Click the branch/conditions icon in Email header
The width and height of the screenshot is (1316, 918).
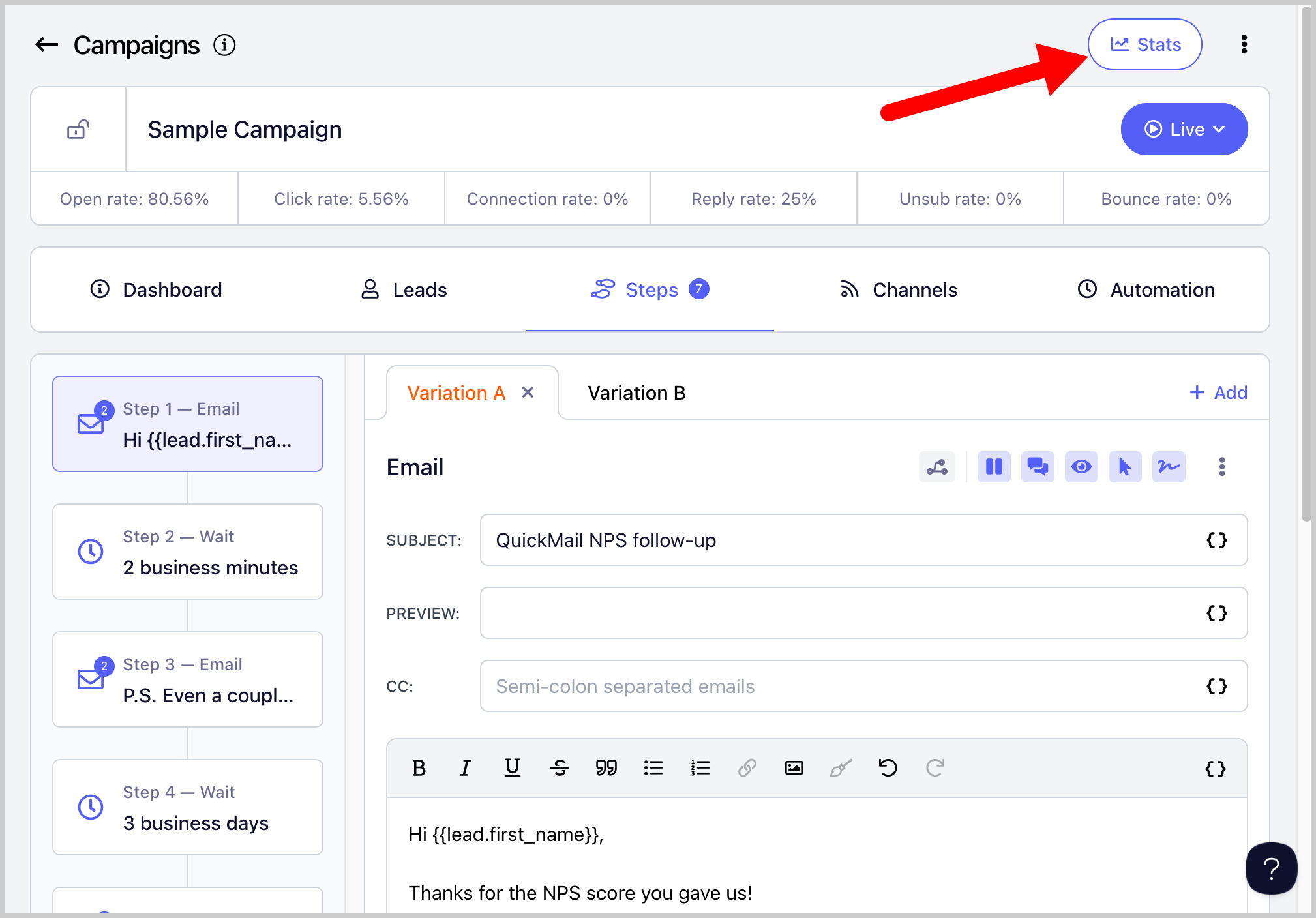tap(937, 467)
